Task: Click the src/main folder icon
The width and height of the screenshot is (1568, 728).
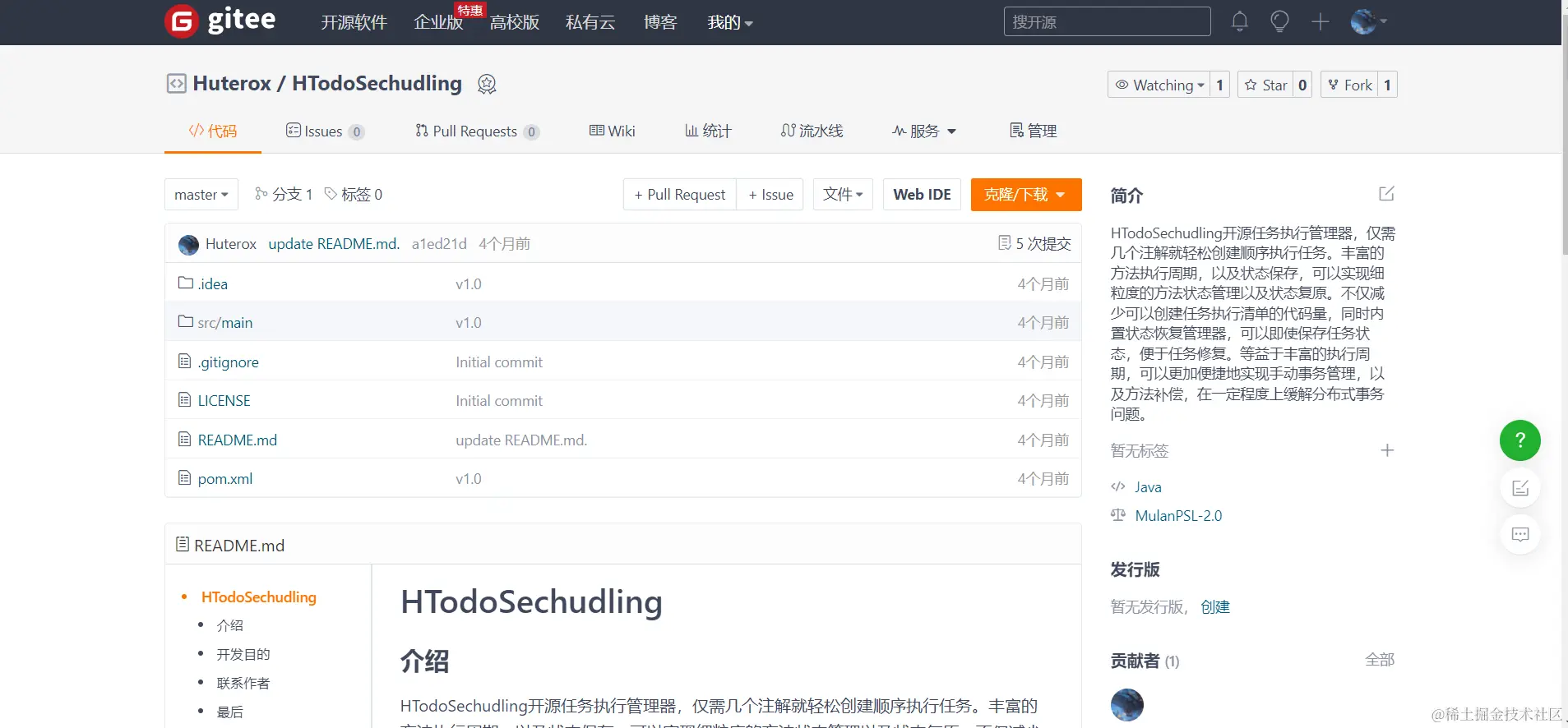Action: (x=186, y=321)
